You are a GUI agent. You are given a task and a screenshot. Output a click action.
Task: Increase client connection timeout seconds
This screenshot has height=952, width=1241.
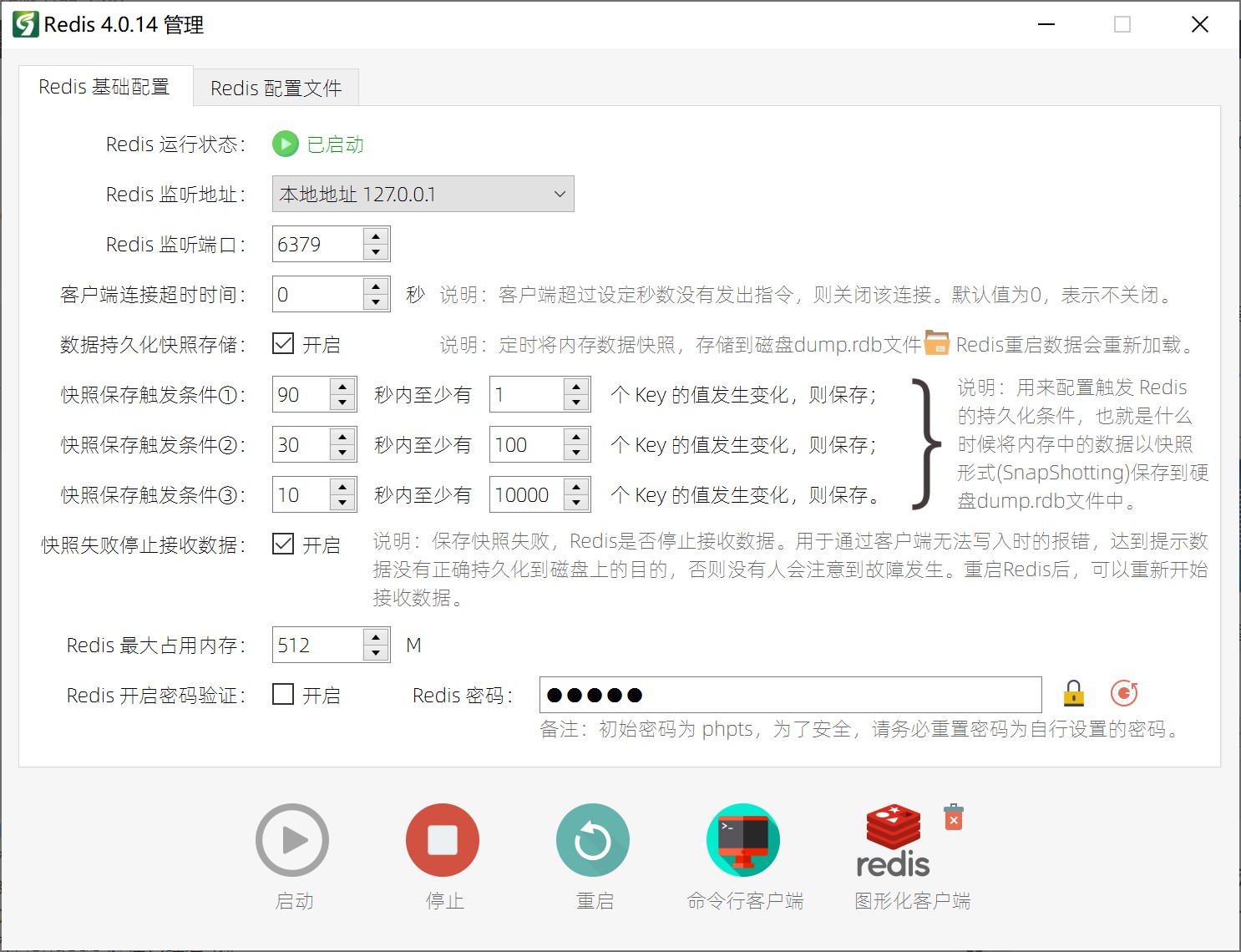point(377,286)
